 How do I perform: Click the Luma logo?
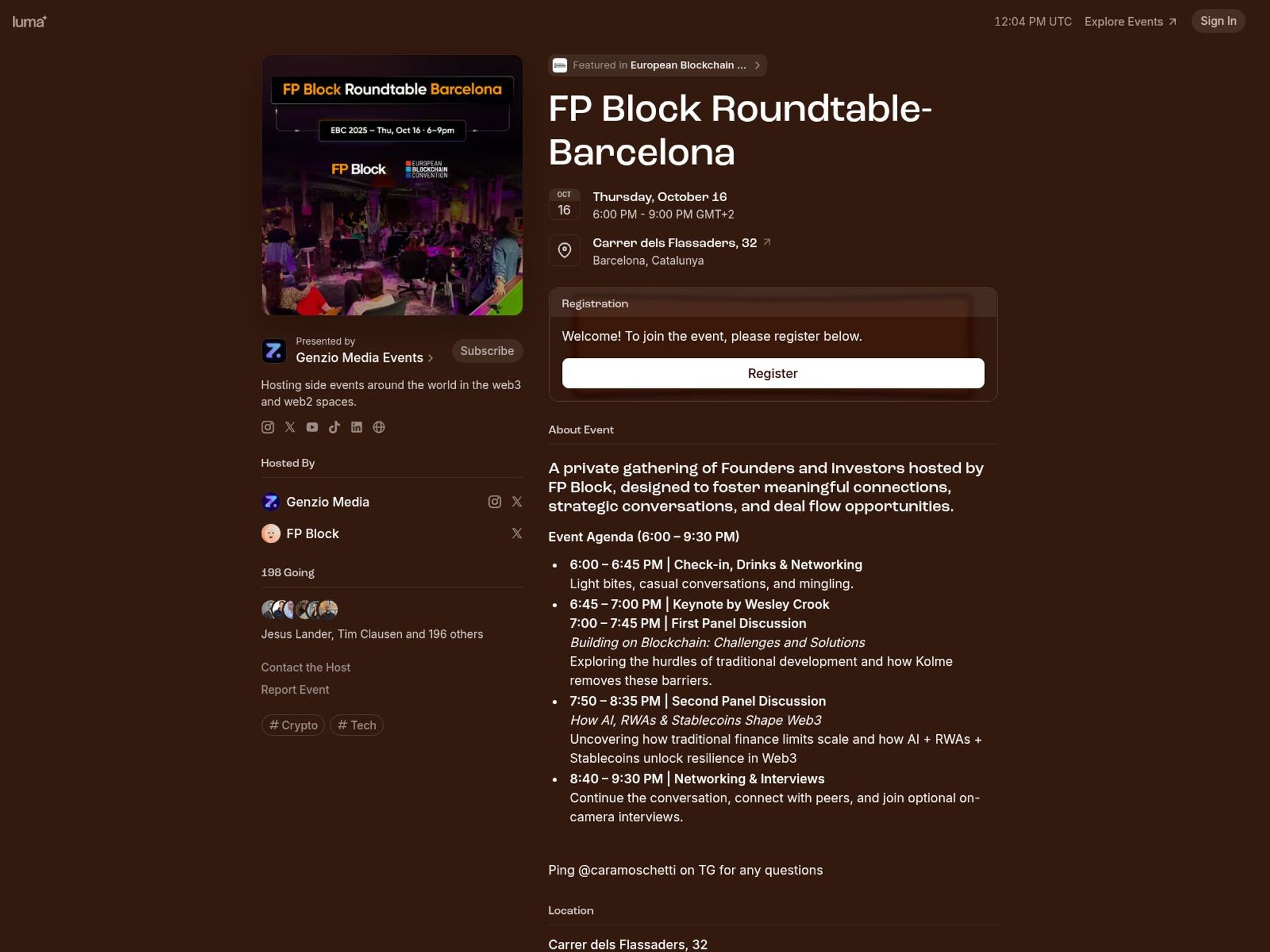(29, 22)
